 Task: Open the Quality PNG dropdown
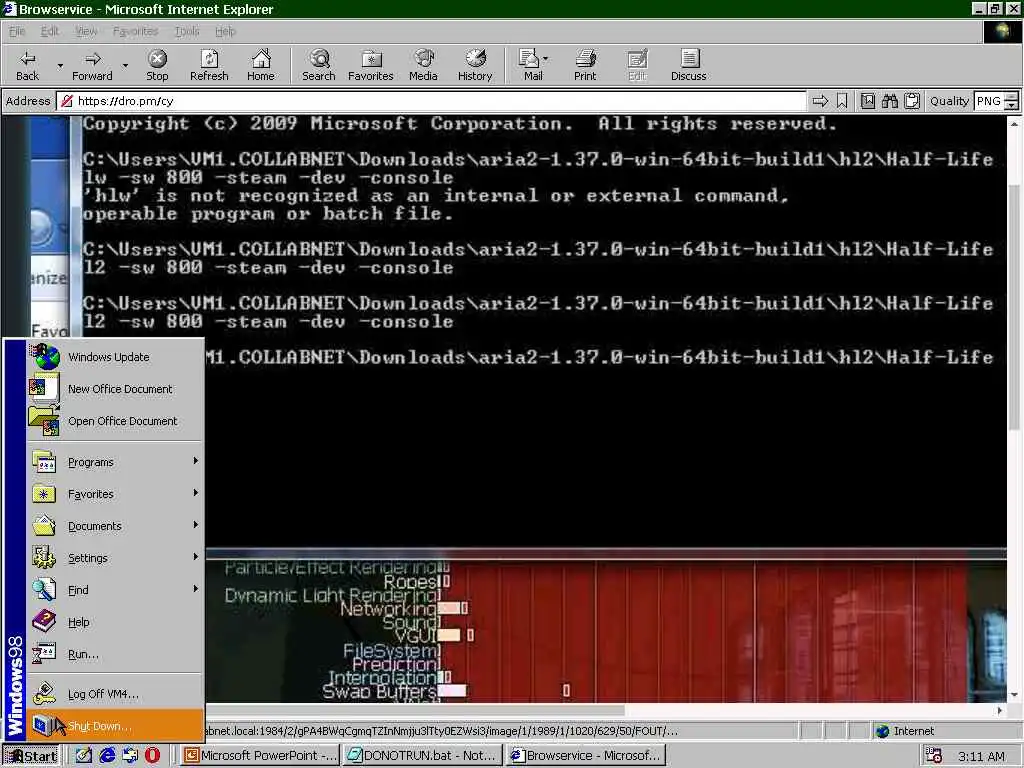pos(1011,101)
